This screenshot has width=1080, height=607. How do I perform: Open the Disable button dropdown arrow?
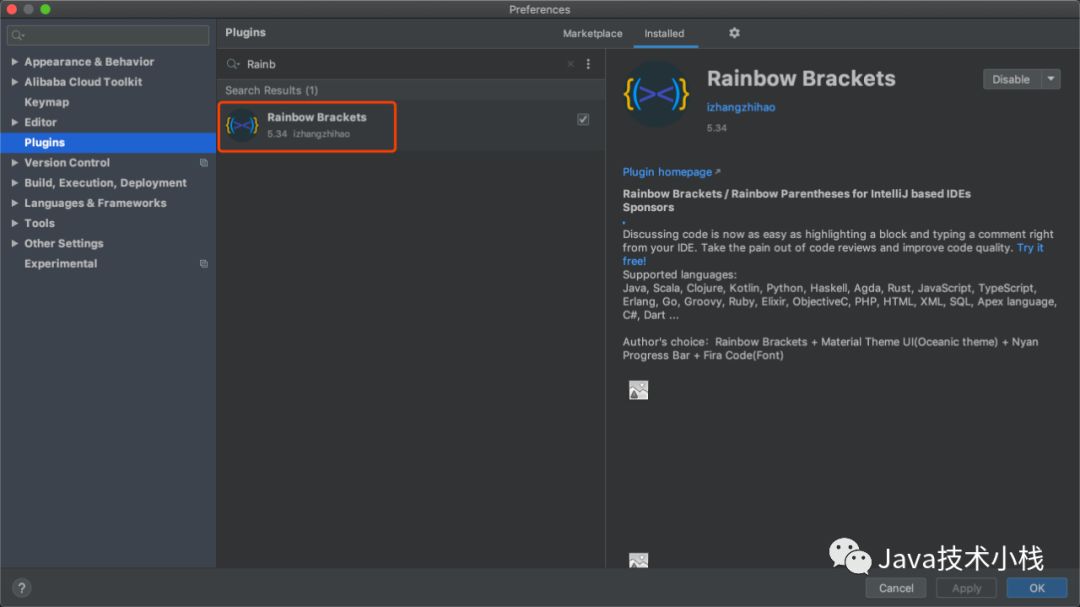(1050, 79)
